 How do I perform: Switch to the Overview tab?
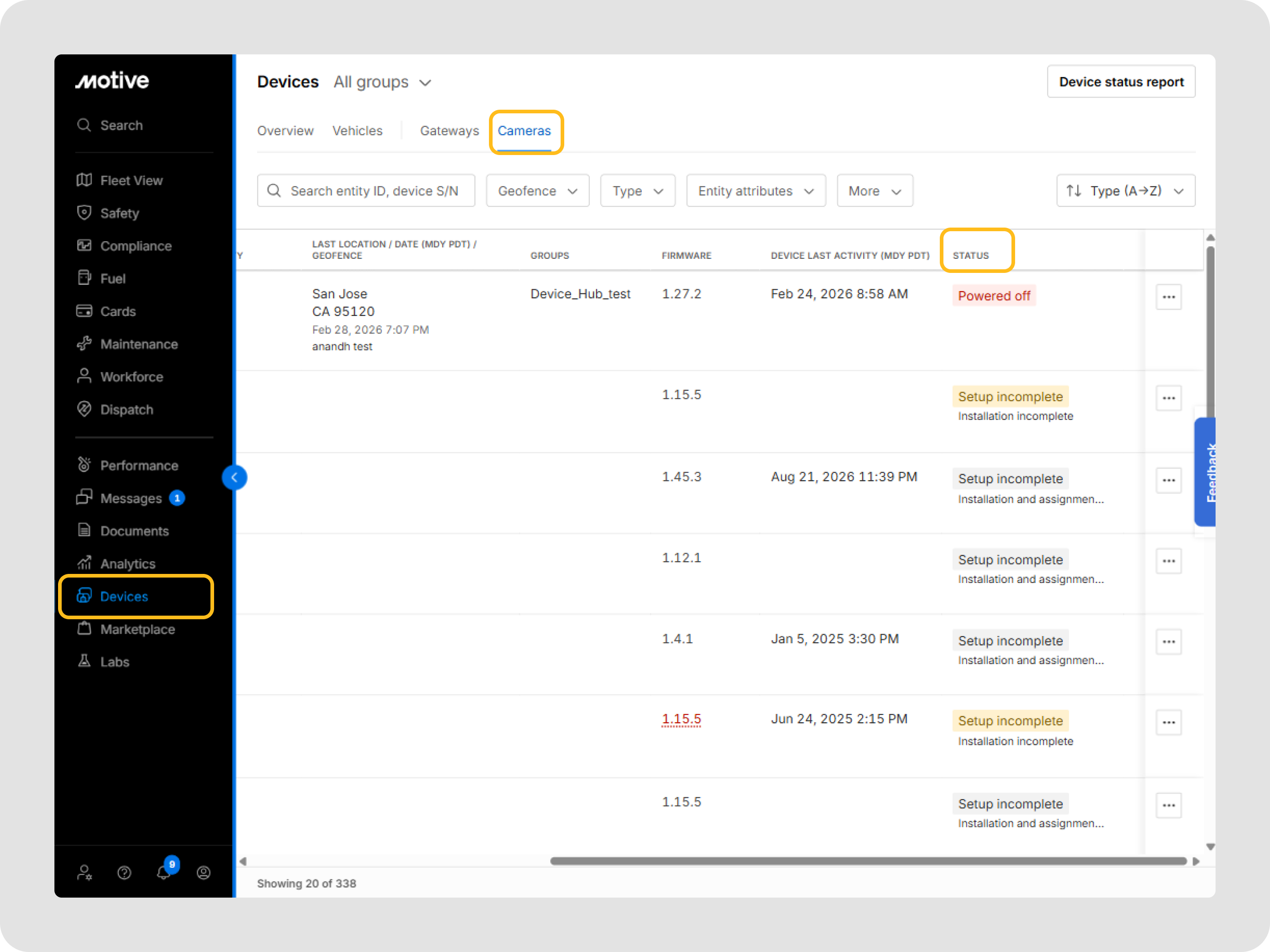[285, 131]
